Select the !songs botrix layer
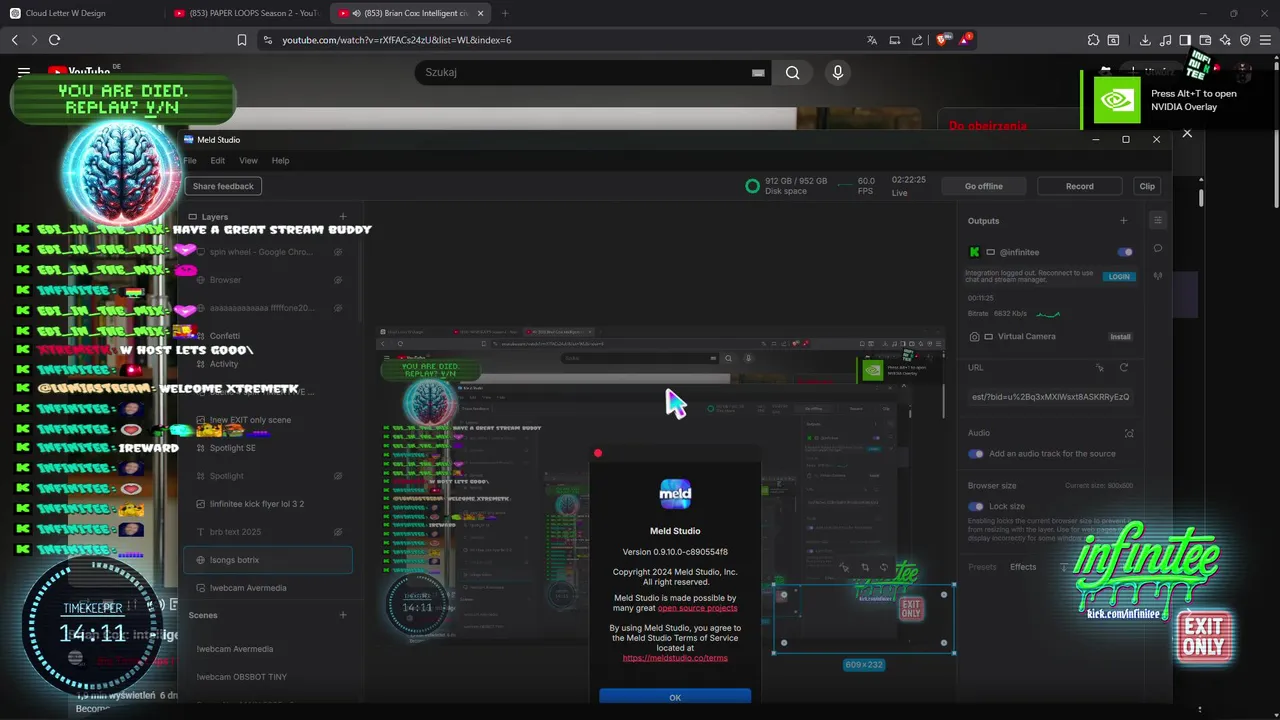This screenshot has height=720, width=1280. point(268,560)
